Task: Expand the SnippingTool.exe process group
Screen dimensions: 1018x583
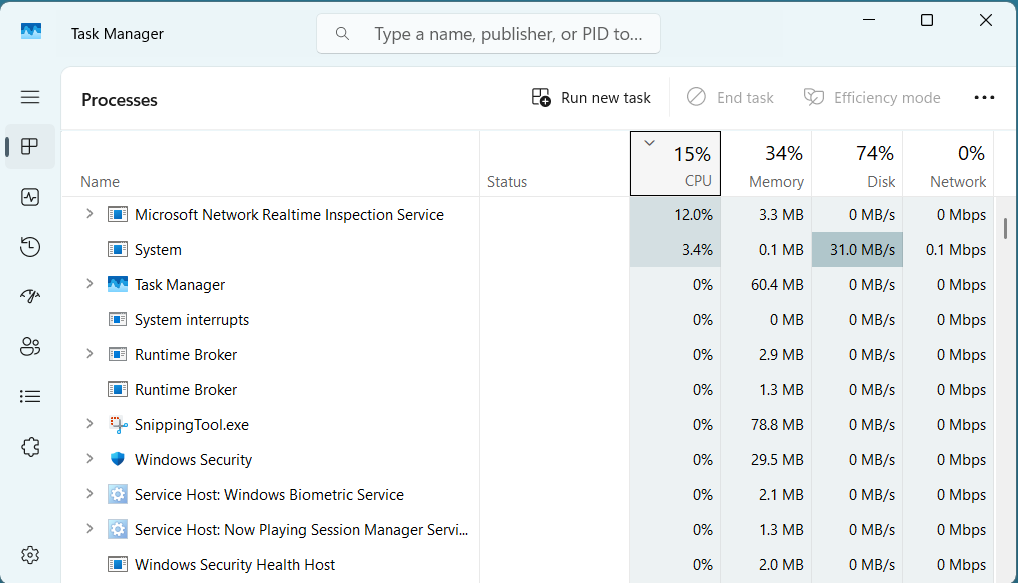Action: coord(90,424)
